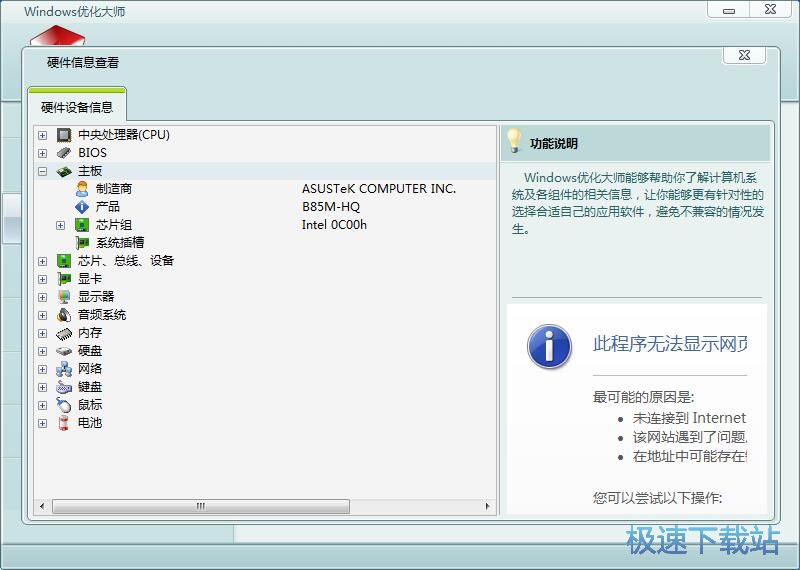Select the 显示器 label
The width and height of the screenshot is (800, 570).
[x=96, y=296]
